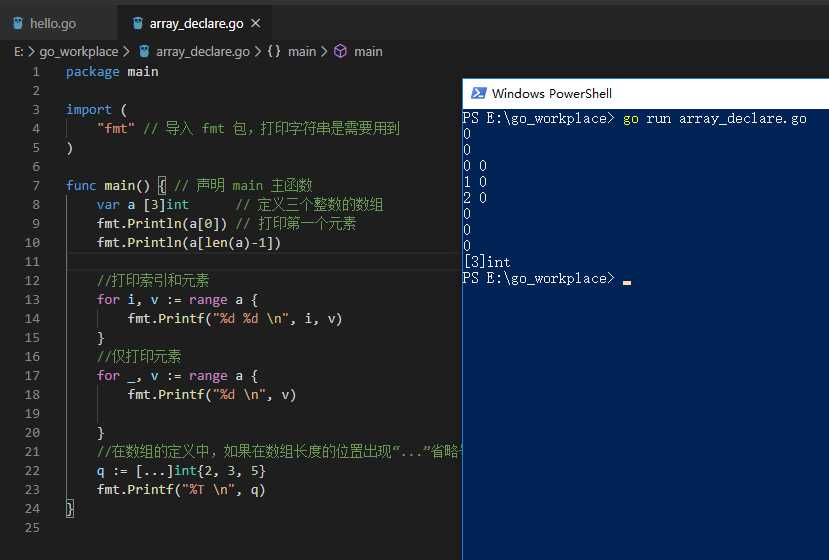Click line number 1 in the gutter
This screenshot has width=829, height=560.
(36, 71)
